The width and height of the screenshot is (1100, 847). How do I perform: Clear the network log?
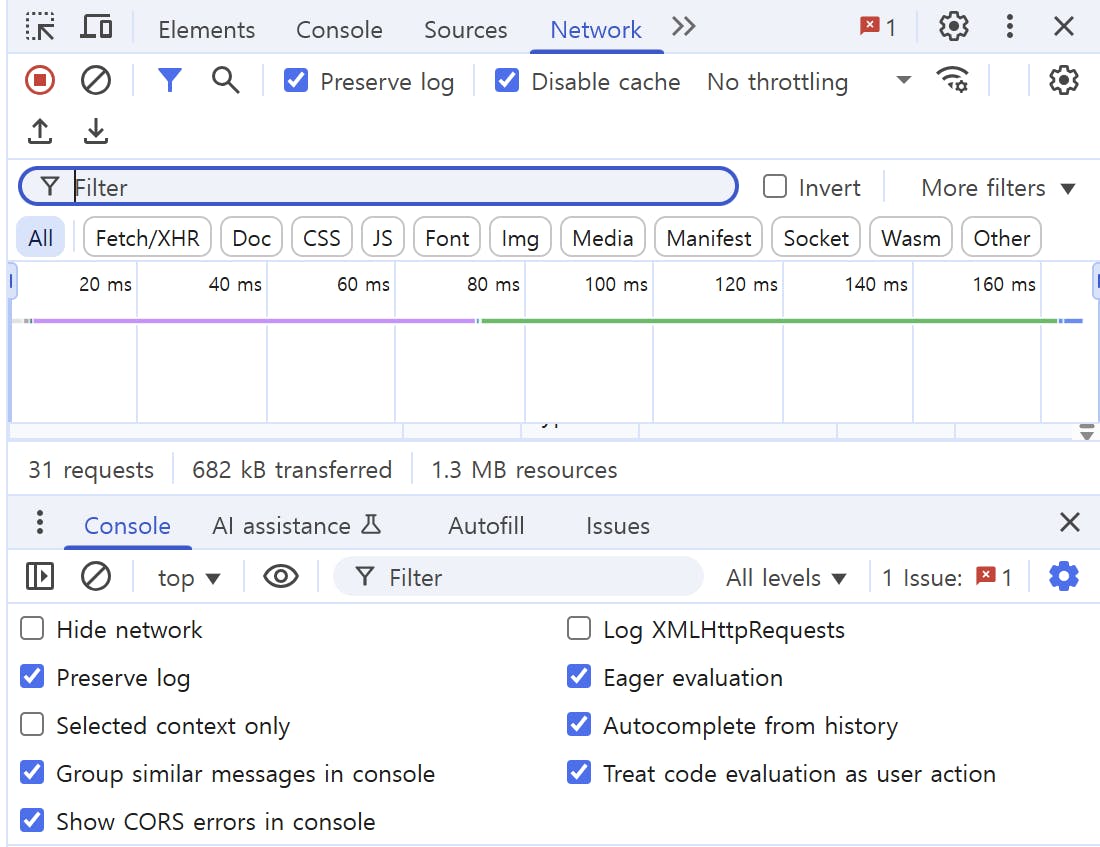96,80
